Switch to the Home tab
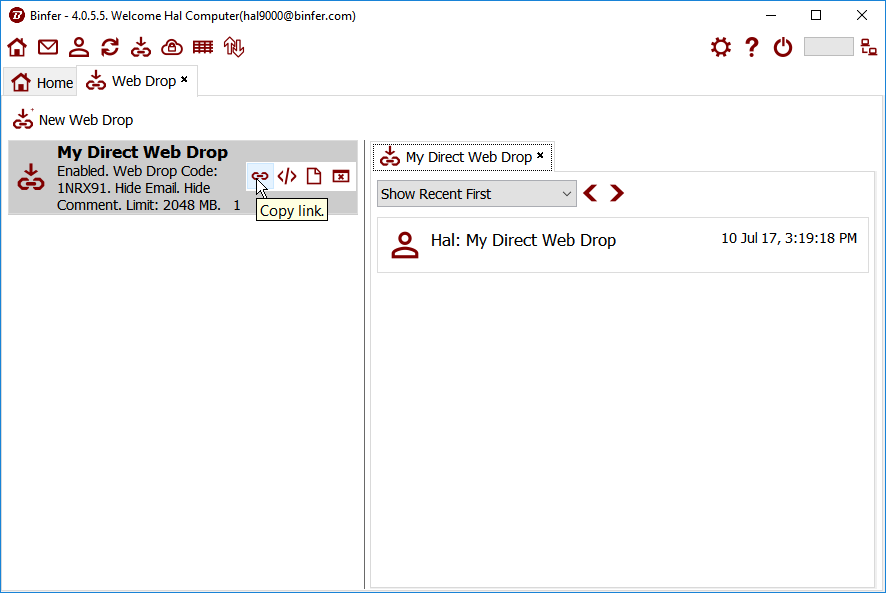The height and width of the screenshot is (593, 886). (x=42, y=83)
